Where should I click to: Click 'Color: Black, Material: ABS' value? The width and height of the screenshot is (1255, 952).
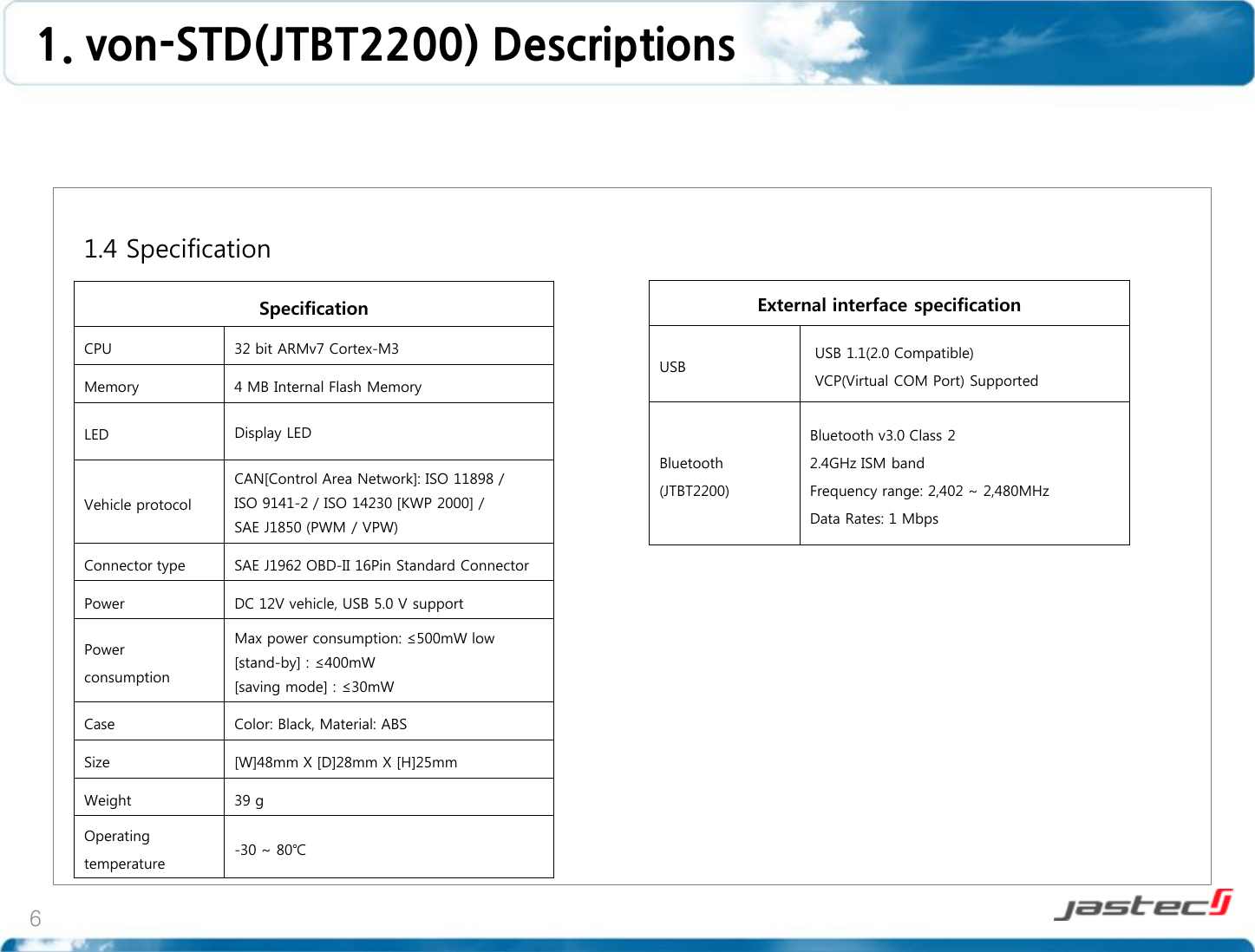[320, 724]
